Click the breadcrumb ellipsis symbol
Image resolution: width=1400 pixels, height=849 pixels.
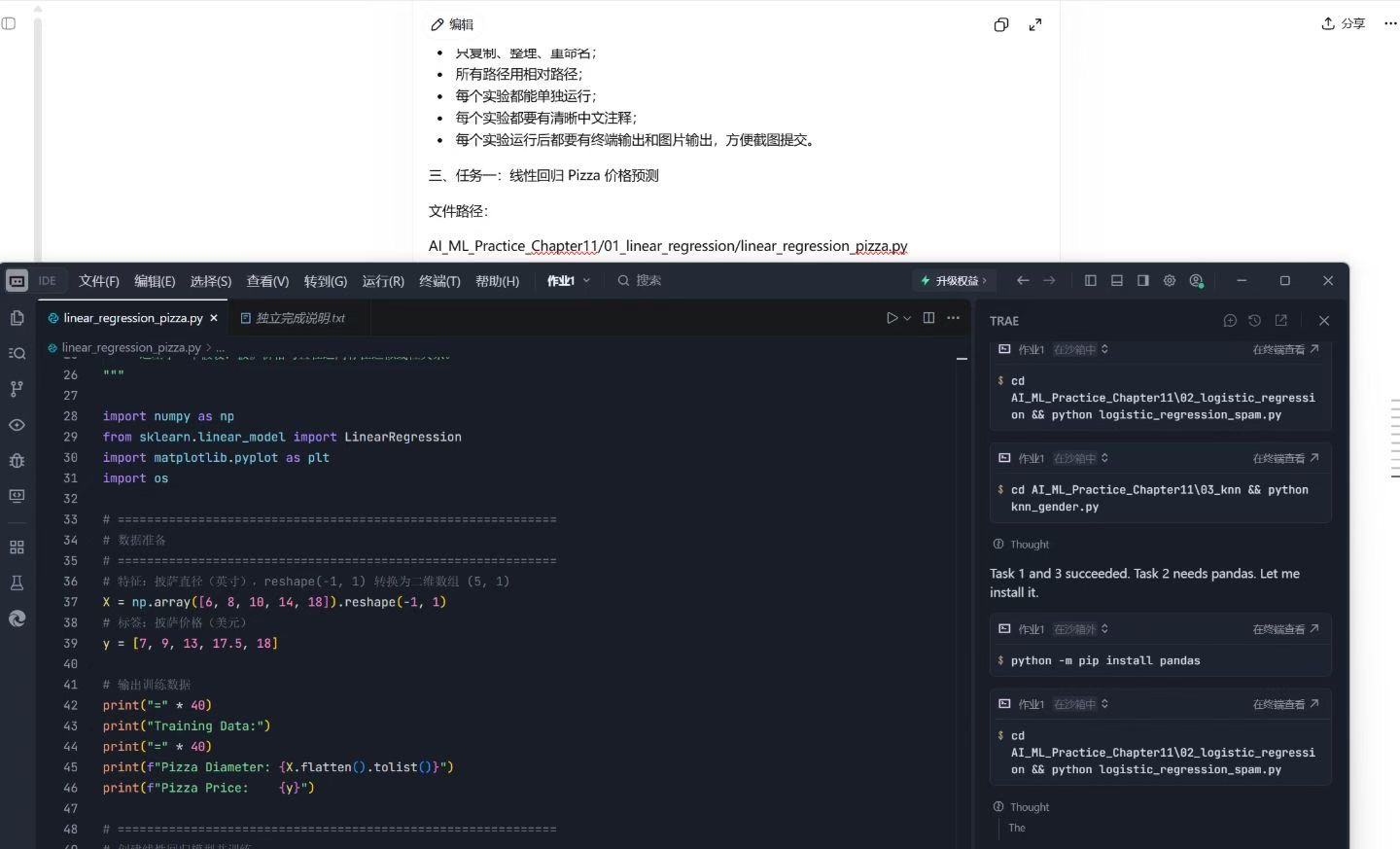tap(221, 347)
